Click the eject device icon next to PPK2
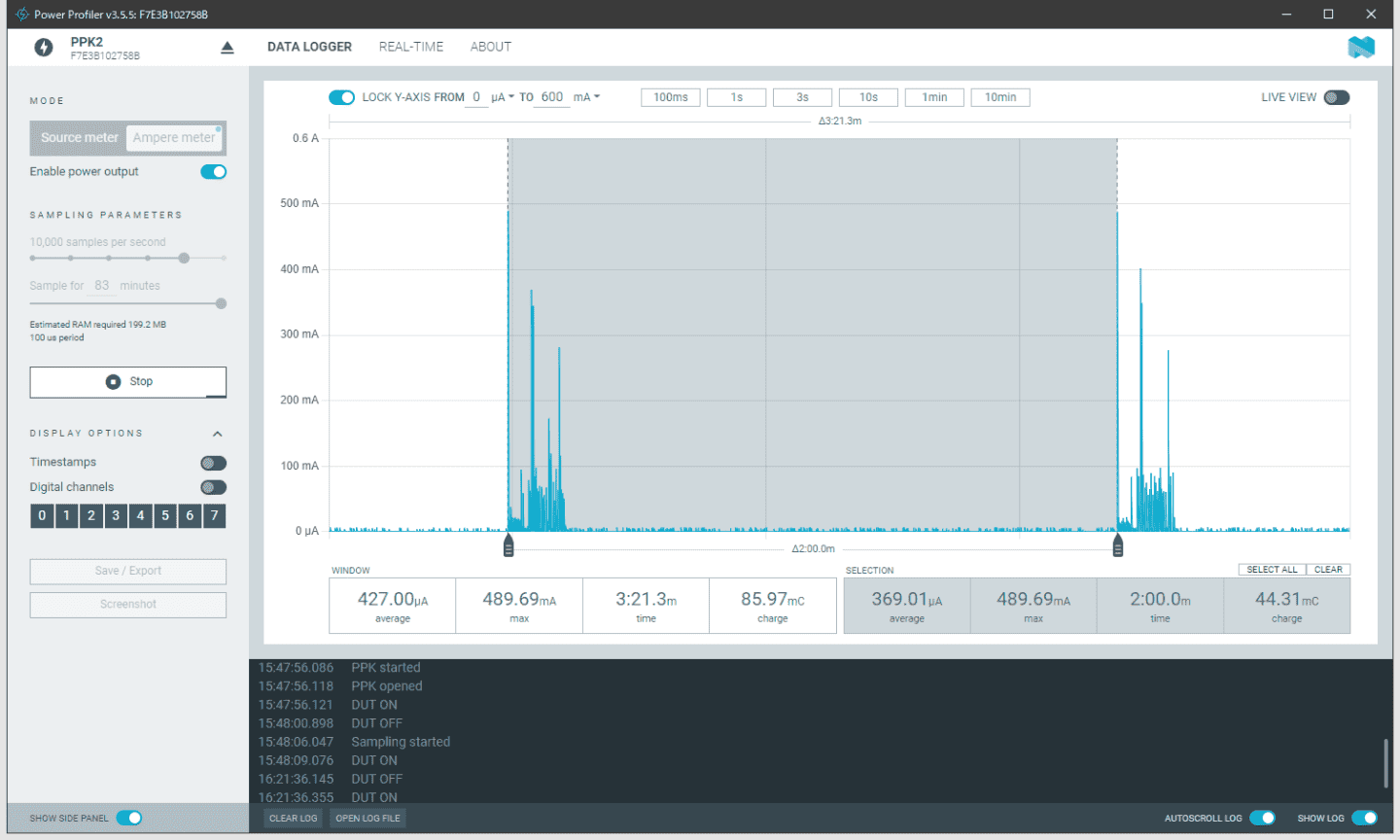Image resolution: width=1400 pixels, height=840 pixels. (227, 48)
